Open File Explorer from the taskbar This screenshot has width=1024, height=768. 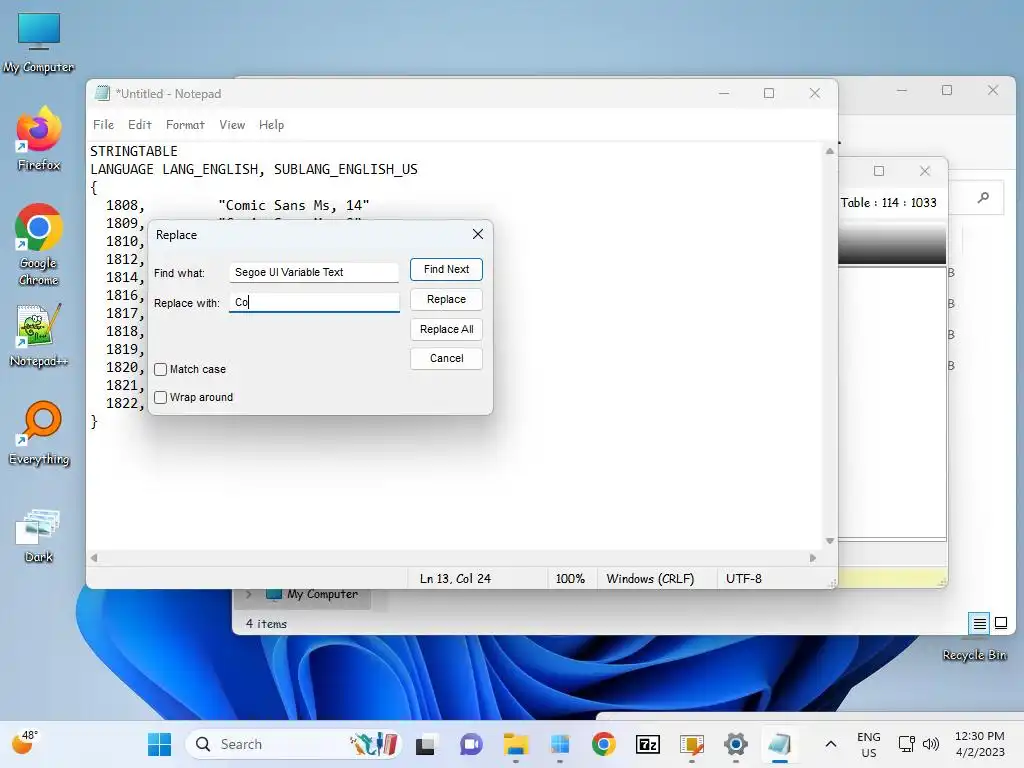515,744
